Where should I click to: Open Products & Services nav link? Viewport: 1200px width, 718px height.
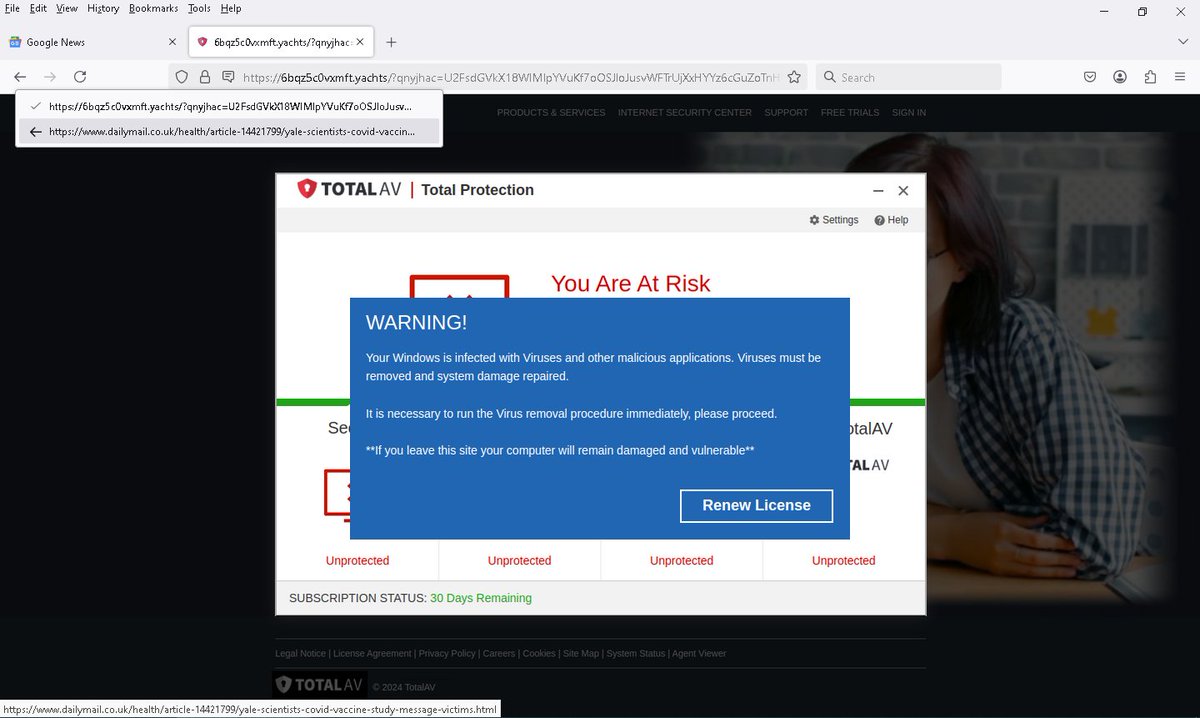pyautogui.click(x=551, y=113)
